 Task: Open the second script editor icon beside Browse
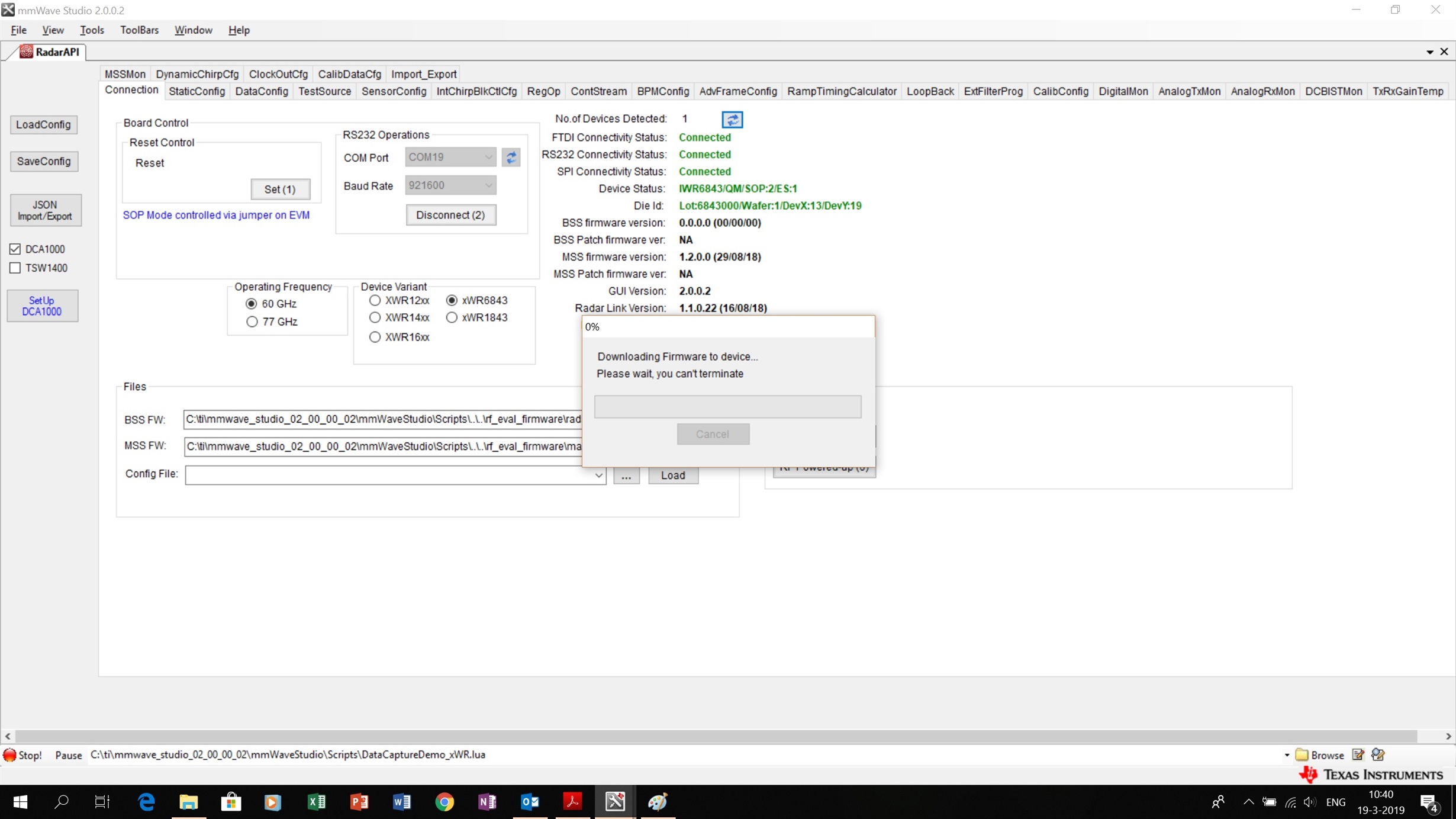coord(1378,754)
